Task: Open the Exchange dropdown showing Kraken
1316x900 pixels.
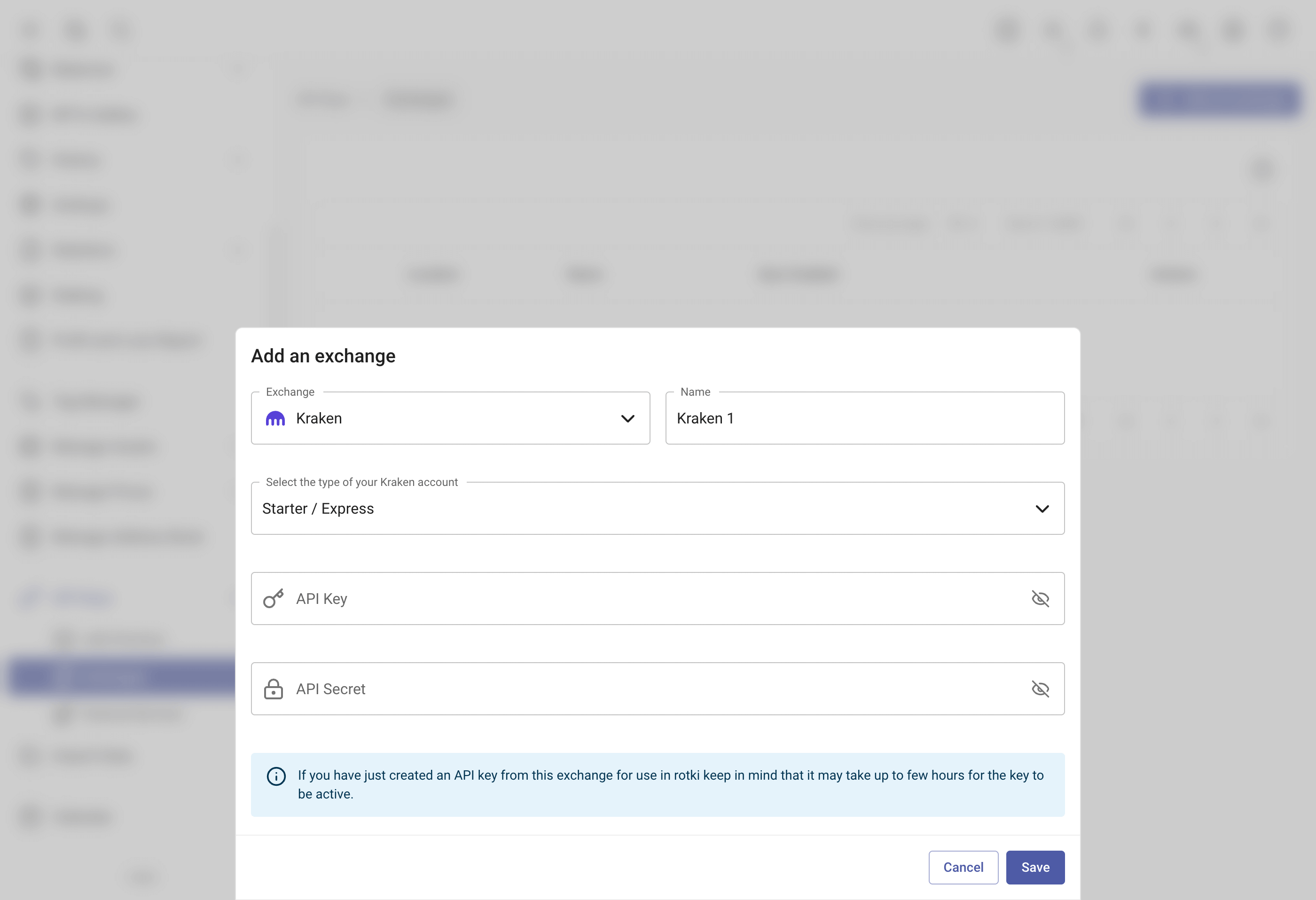Action: click(x=450, y=418)
